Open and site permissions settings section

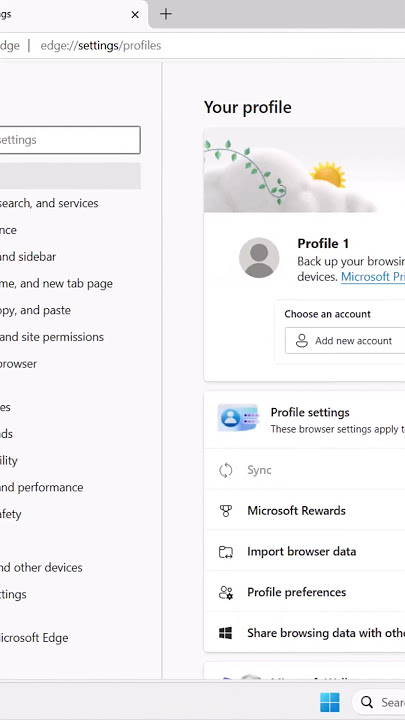coord(51,337)
